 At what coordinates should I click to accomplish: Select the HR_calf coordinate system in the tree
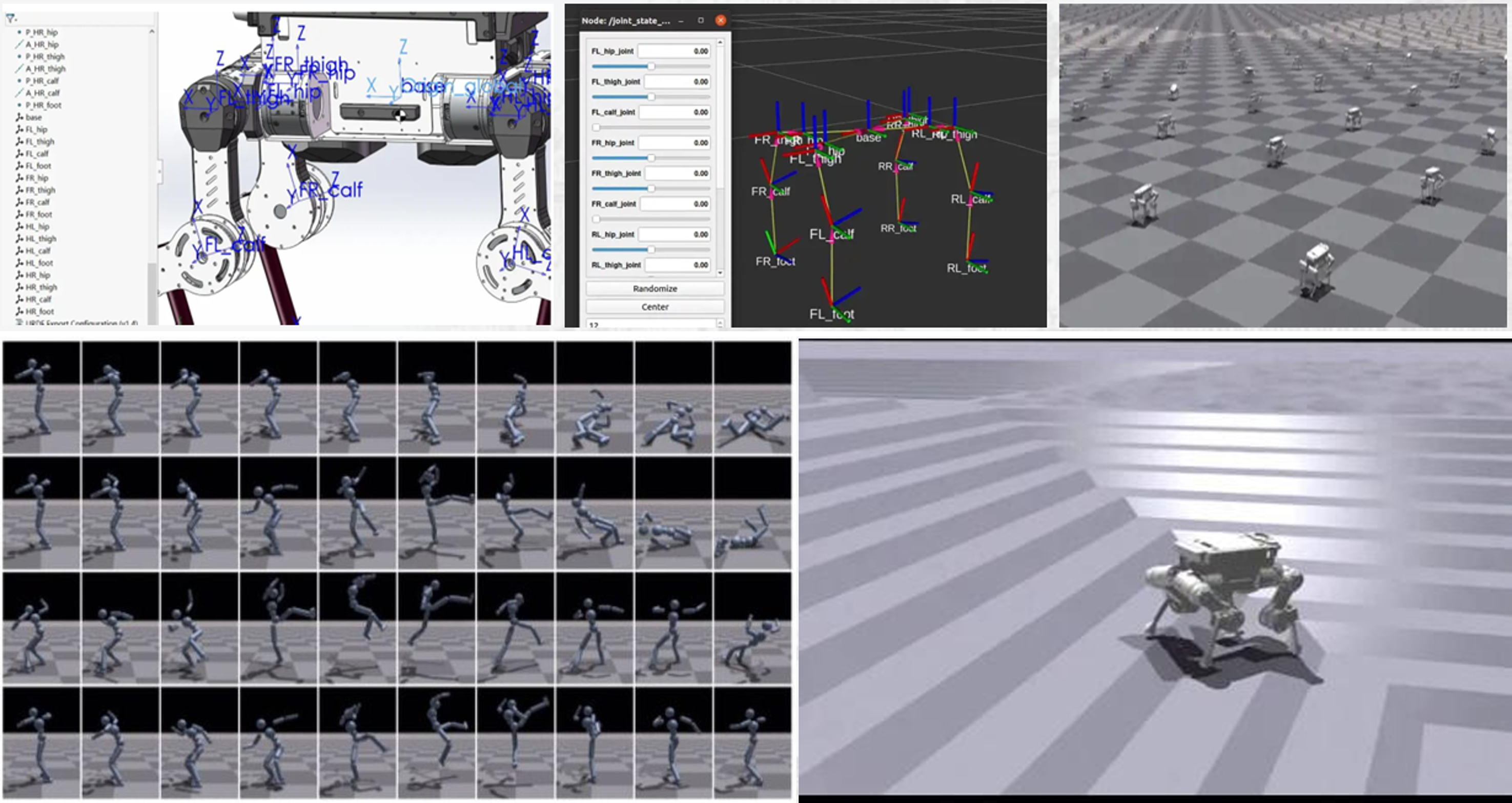click(x=34, y=299)
